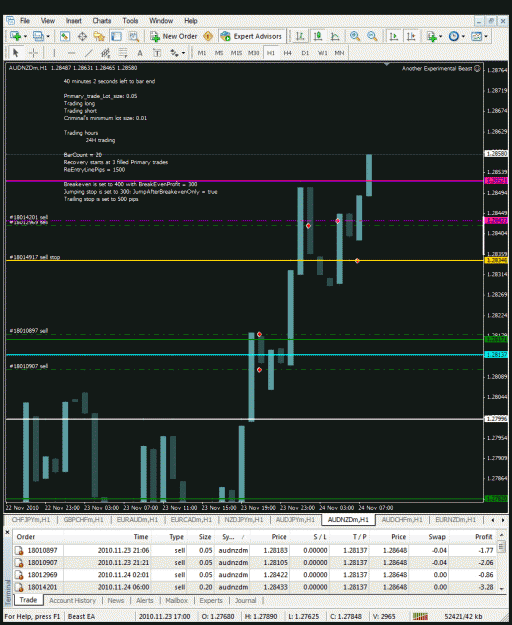Click the terminal vertical scrollbar
The image size is (512, 625).
[x=502, y=562]
